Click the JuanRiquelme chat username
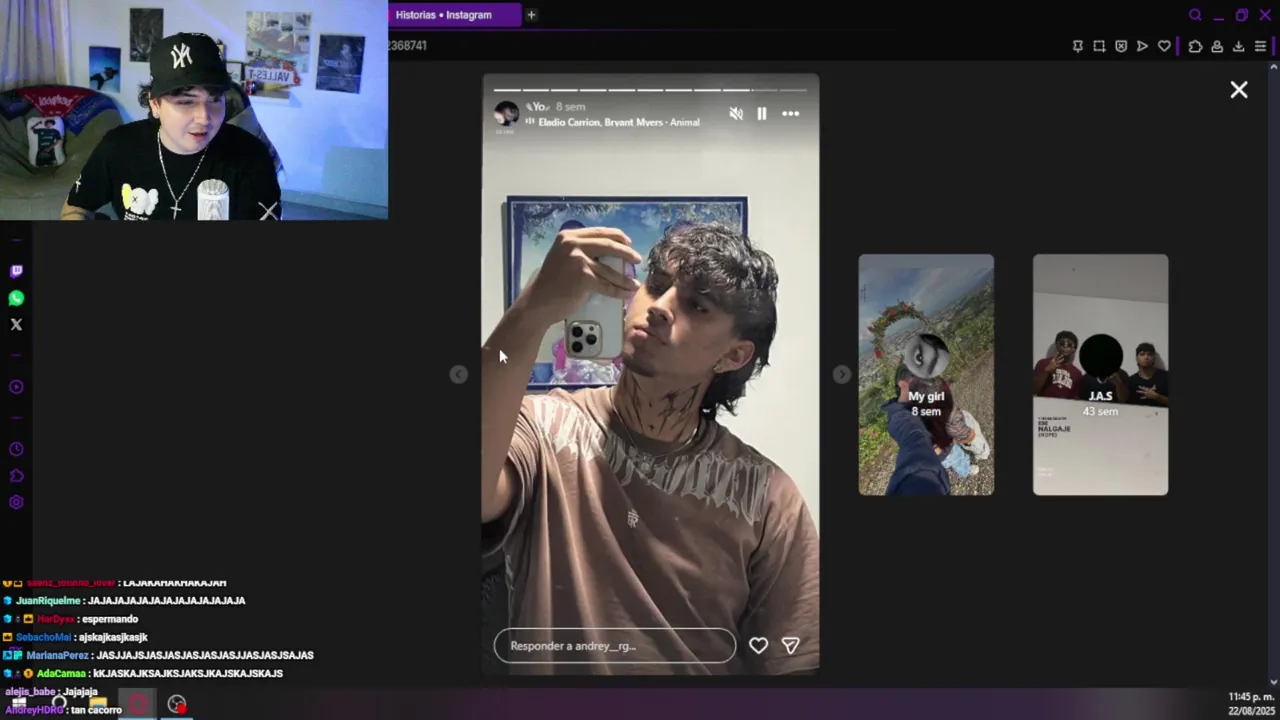Viewport: 1280px width, 720px height. click(48, 601)
